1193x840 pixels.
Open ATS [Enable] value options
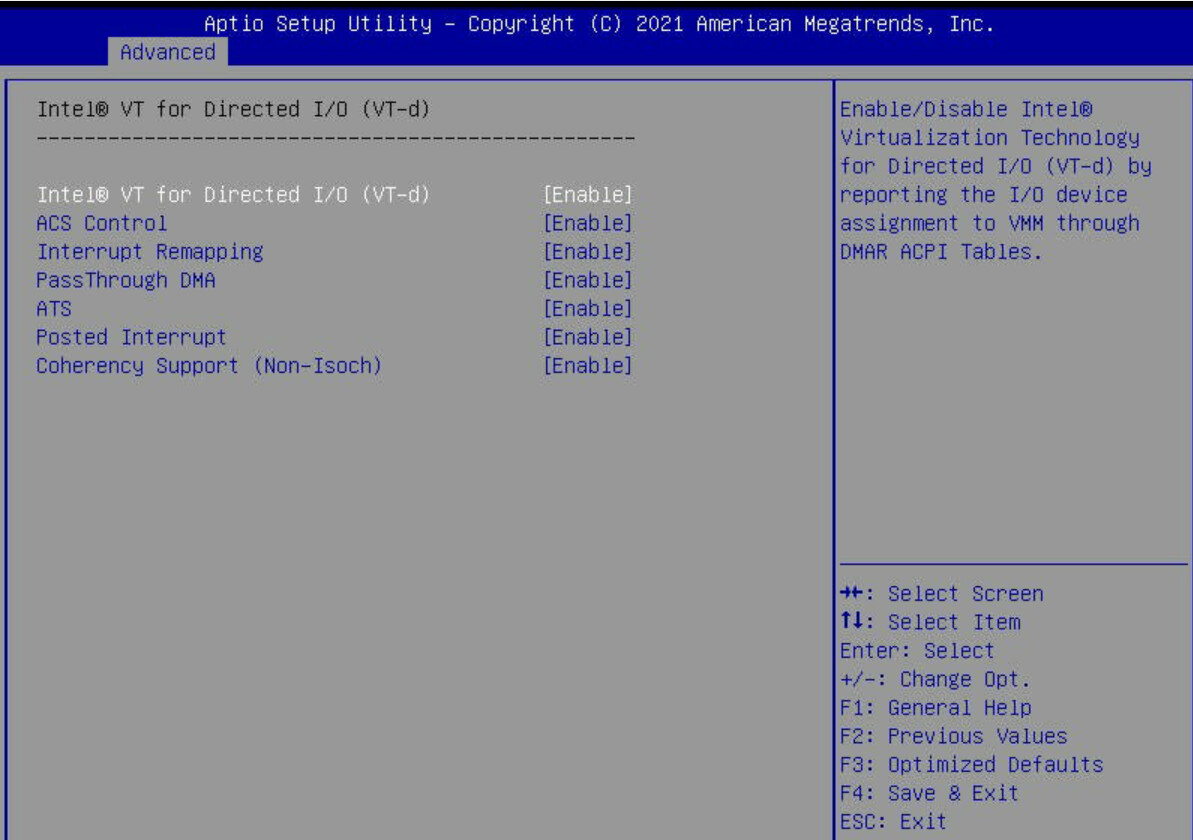586,310
